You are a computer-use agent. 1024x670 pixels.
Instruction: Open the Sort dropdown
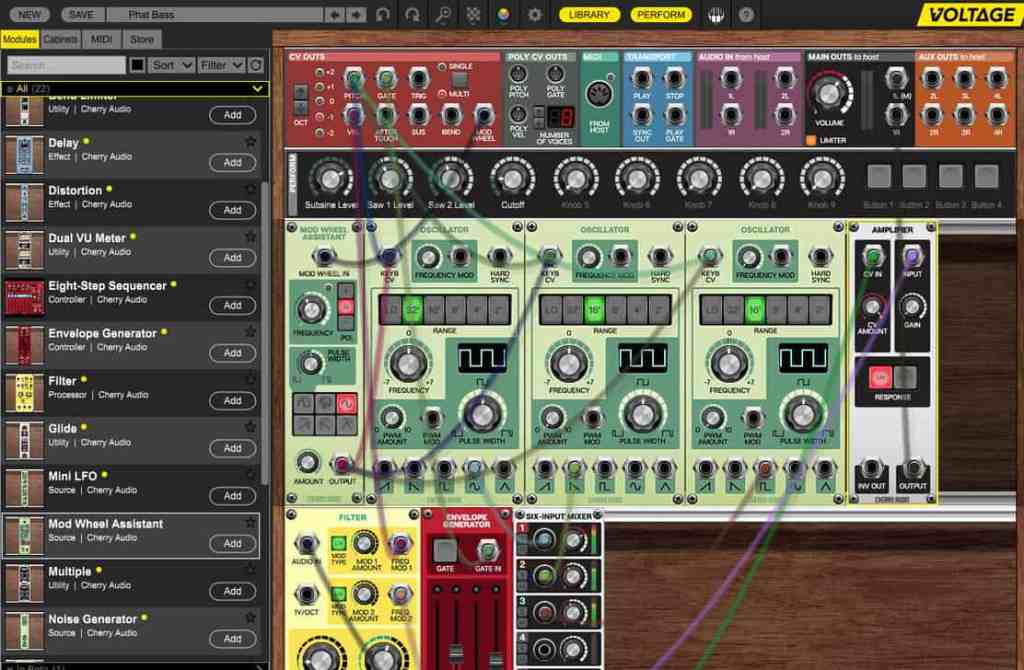coord(169,65)
